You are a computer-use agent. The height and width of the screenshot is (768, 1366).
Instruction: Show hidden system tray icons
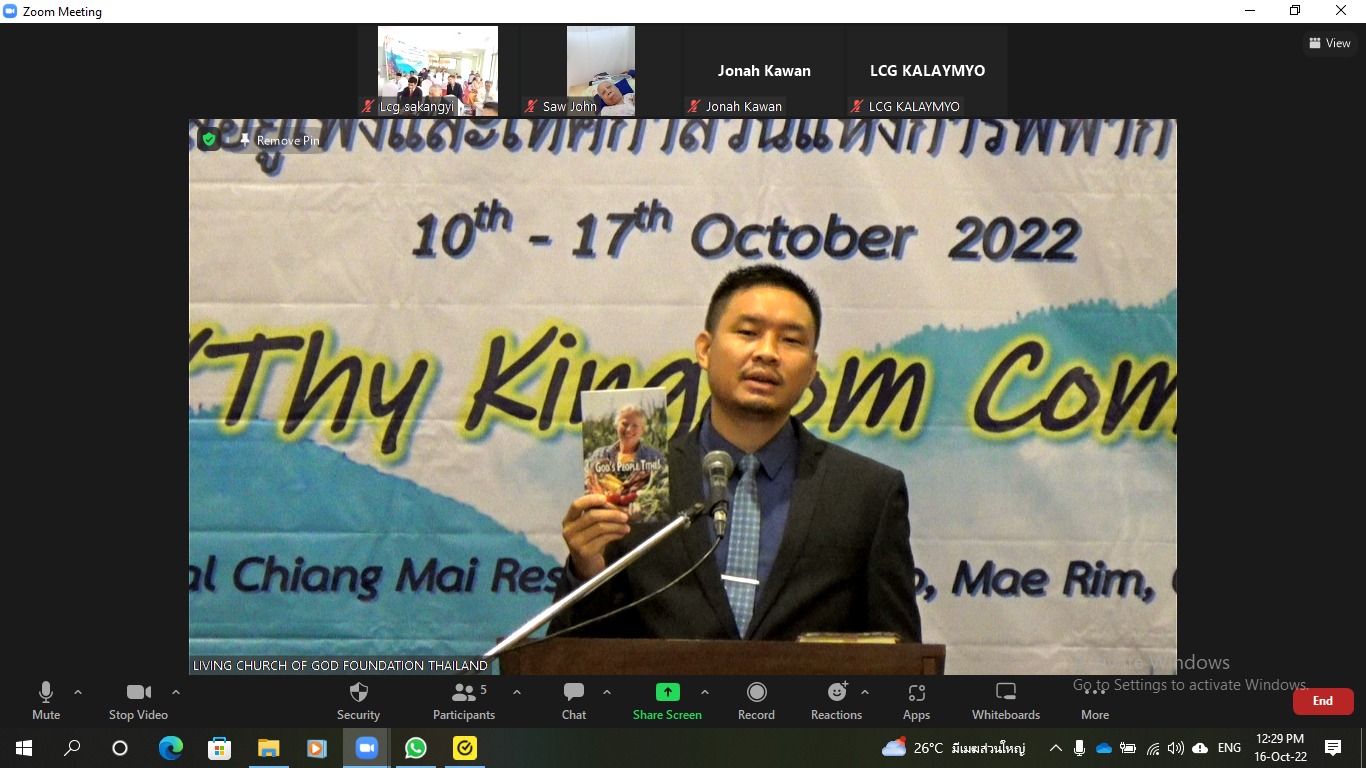[1055, 748]
